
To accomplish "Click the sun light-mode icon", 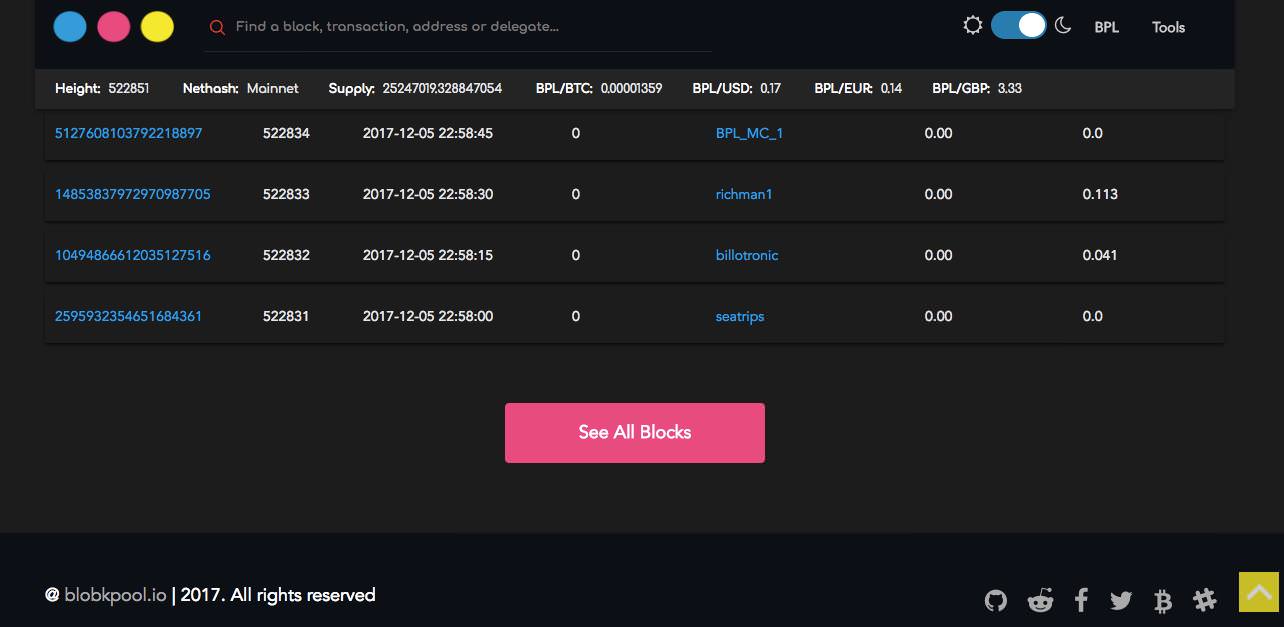I will coord(972,26).
